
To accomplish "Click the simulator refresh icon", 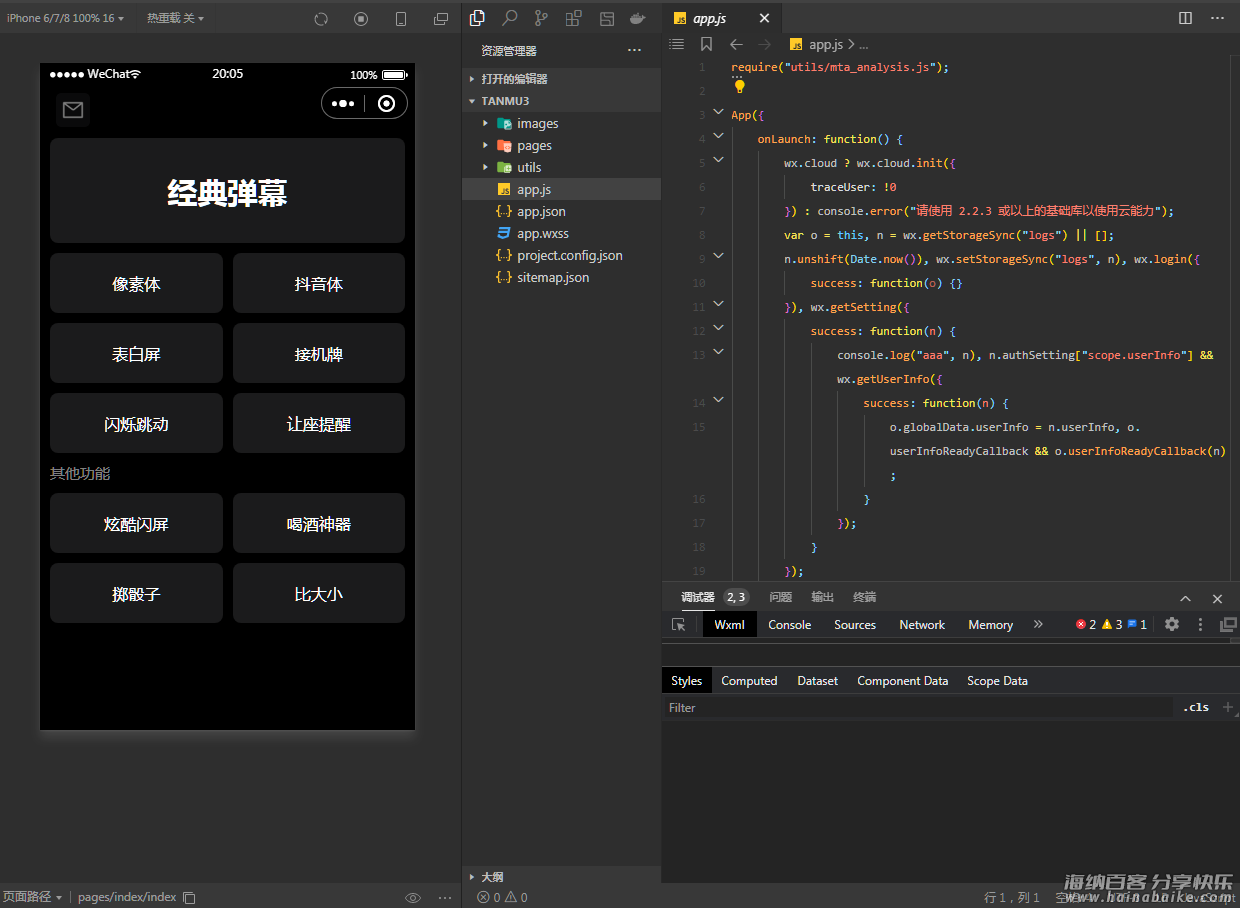I will tap(321, 19).
